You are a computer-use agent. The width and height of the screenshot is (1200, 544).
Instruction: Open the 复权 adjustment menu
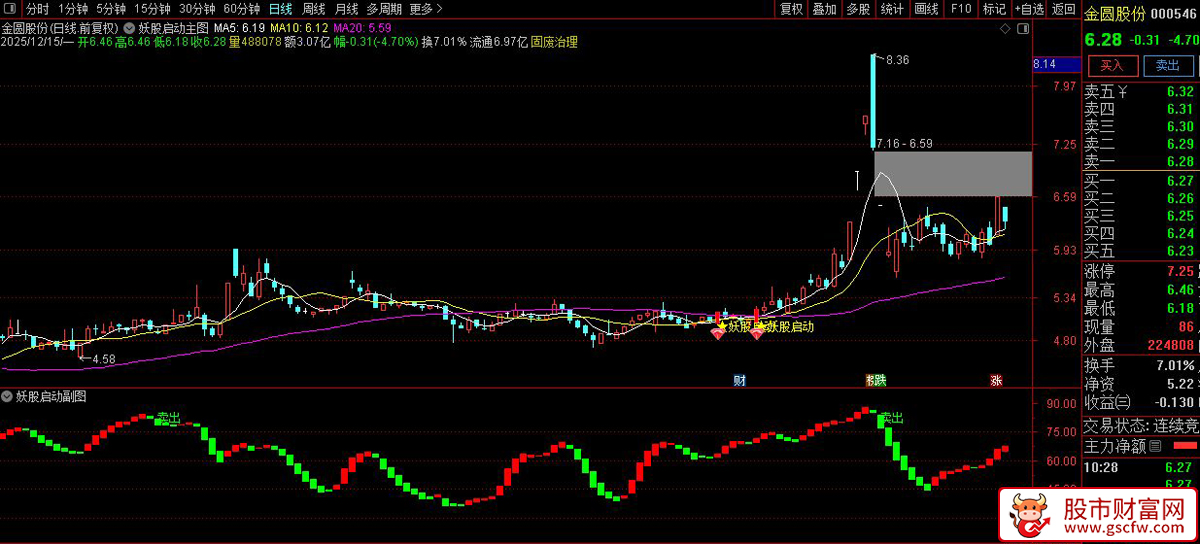(x=791, y=9)
